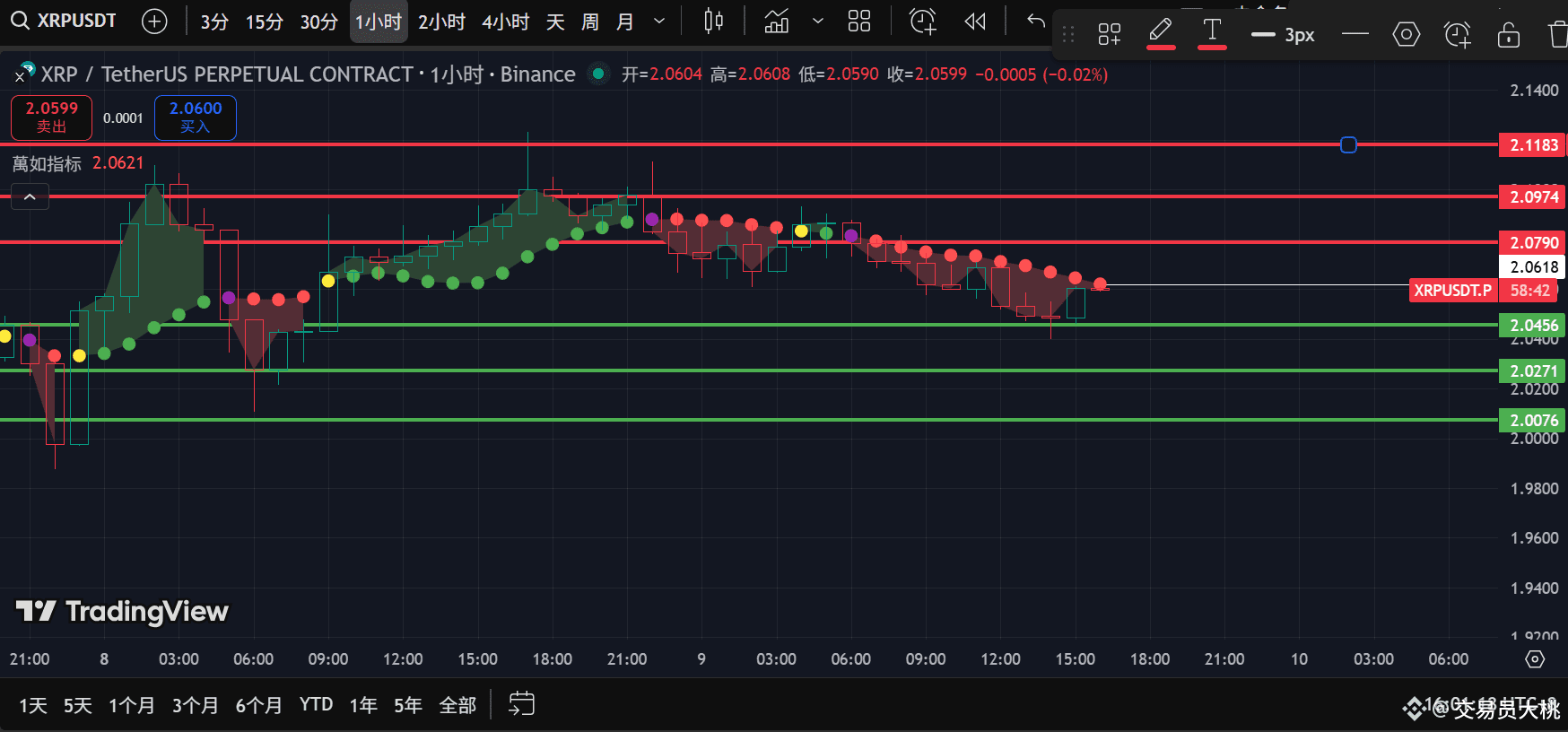Set range to 1年
The height and width of the screenshot is (732, 1568).
(x=363, y=706)
